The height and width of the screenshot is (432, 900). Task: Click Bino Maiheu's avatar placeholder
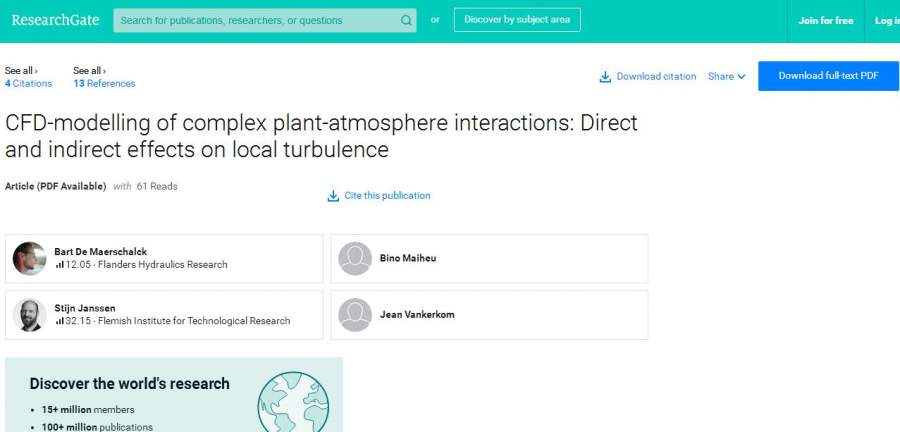pyautogui.click(x=355, y=259)
